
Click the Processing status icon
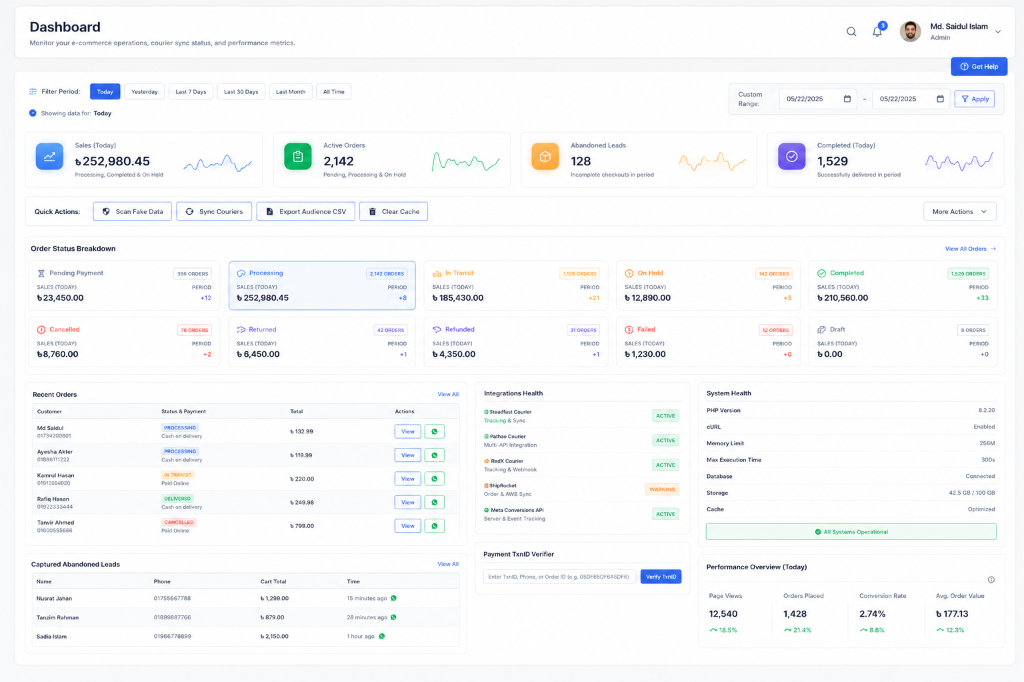(241, 273)
